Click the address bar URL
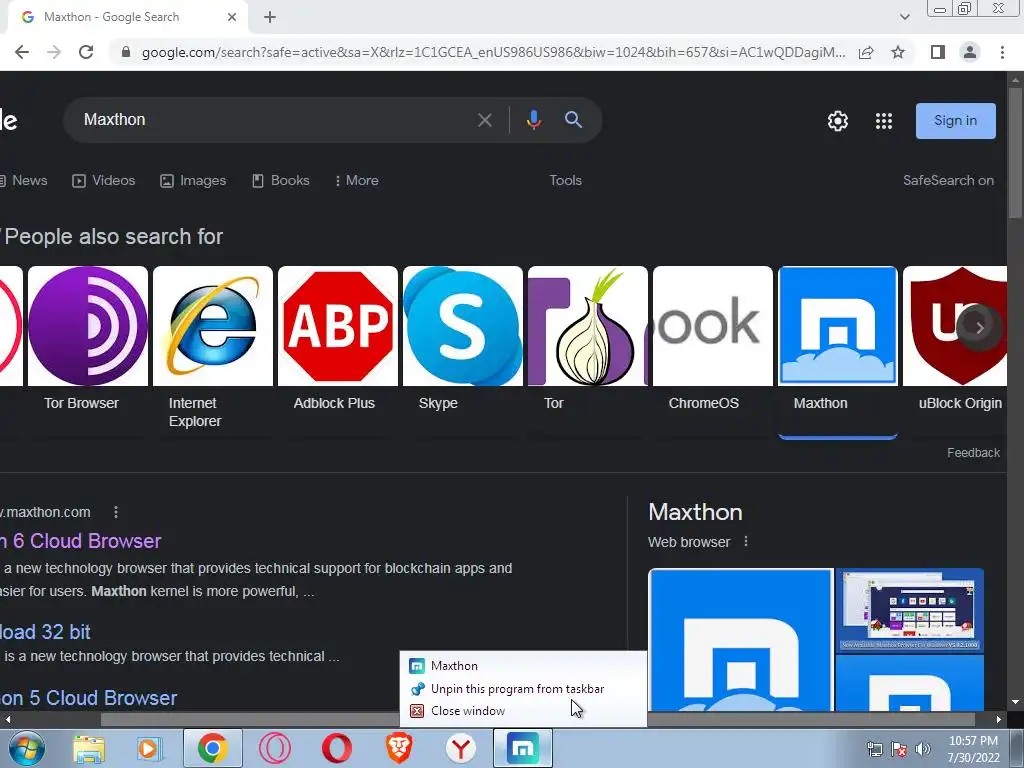This screenshot has height=768, width=1024. point(493,52)
